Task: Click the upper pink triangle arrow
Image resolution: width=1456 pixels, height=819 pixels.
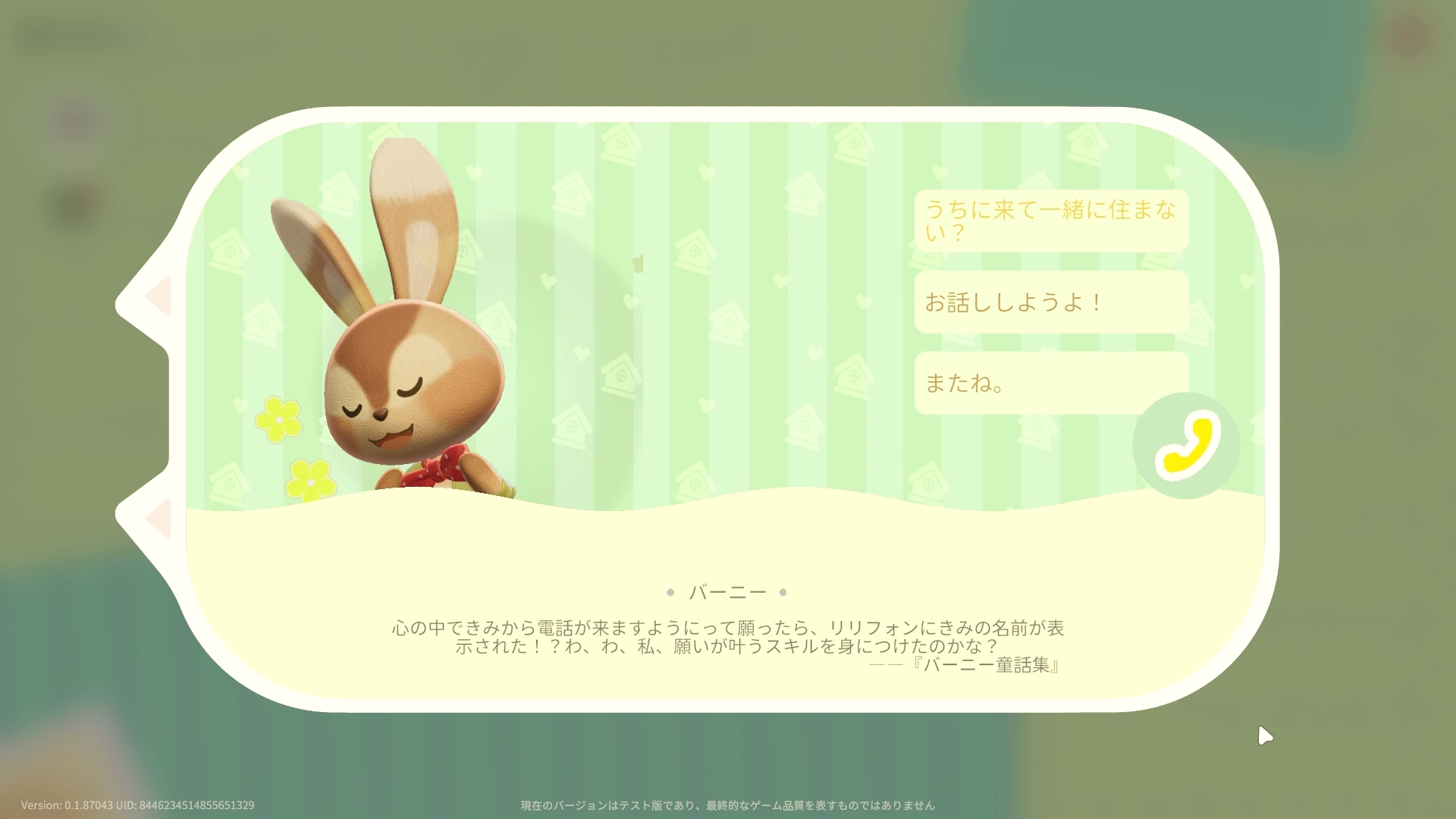Action: point(160,296)
